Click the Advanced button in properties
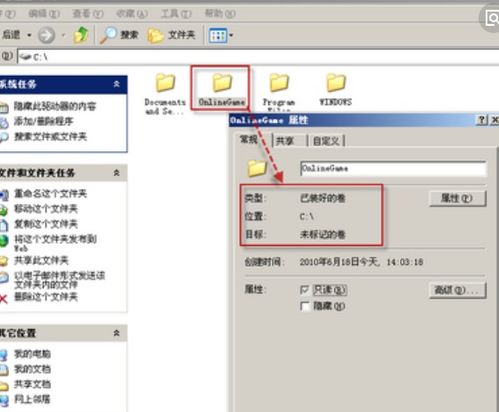Image resolution: width=499 pixels, height=412 pixels. [457, 290]
